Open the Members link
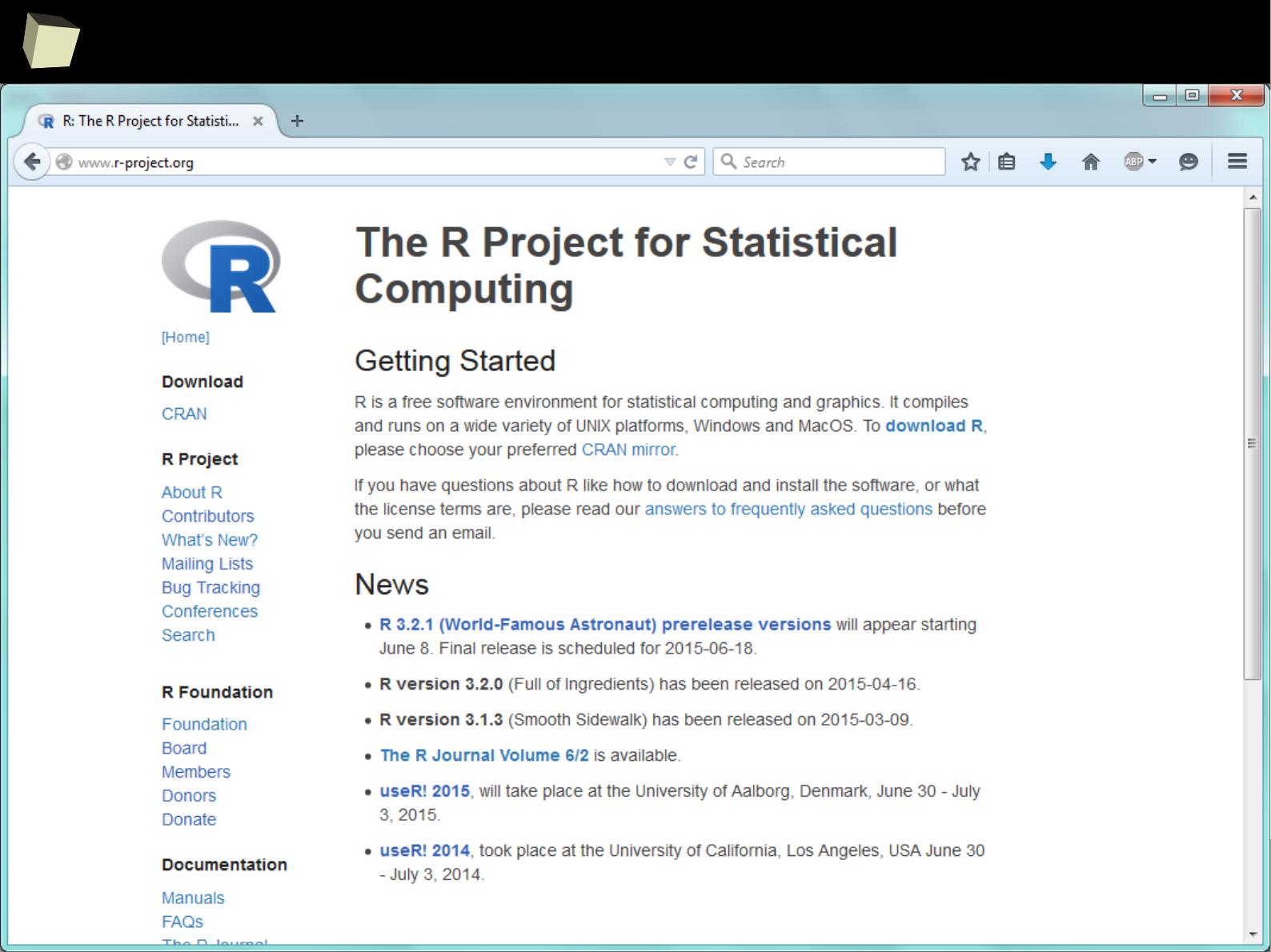 (x=195, y=772)
